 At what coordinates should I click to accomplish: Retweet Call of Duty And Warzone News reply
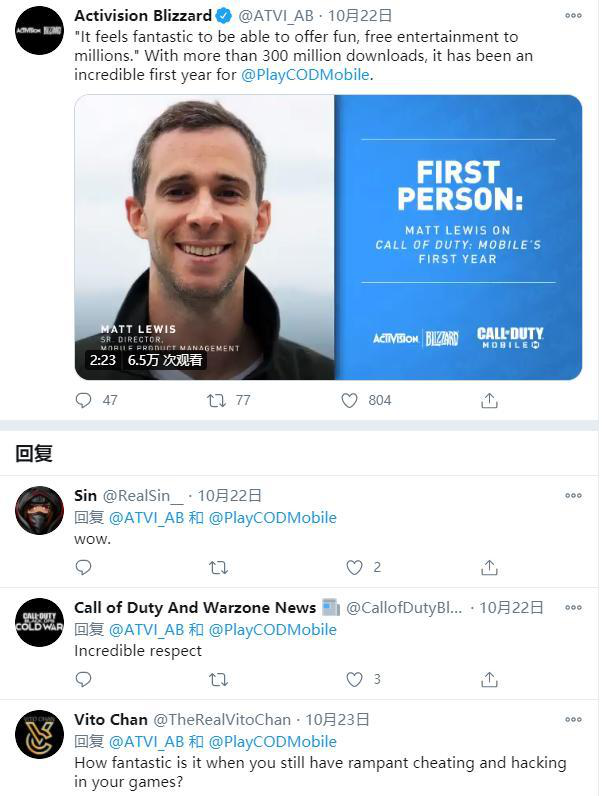218,679
